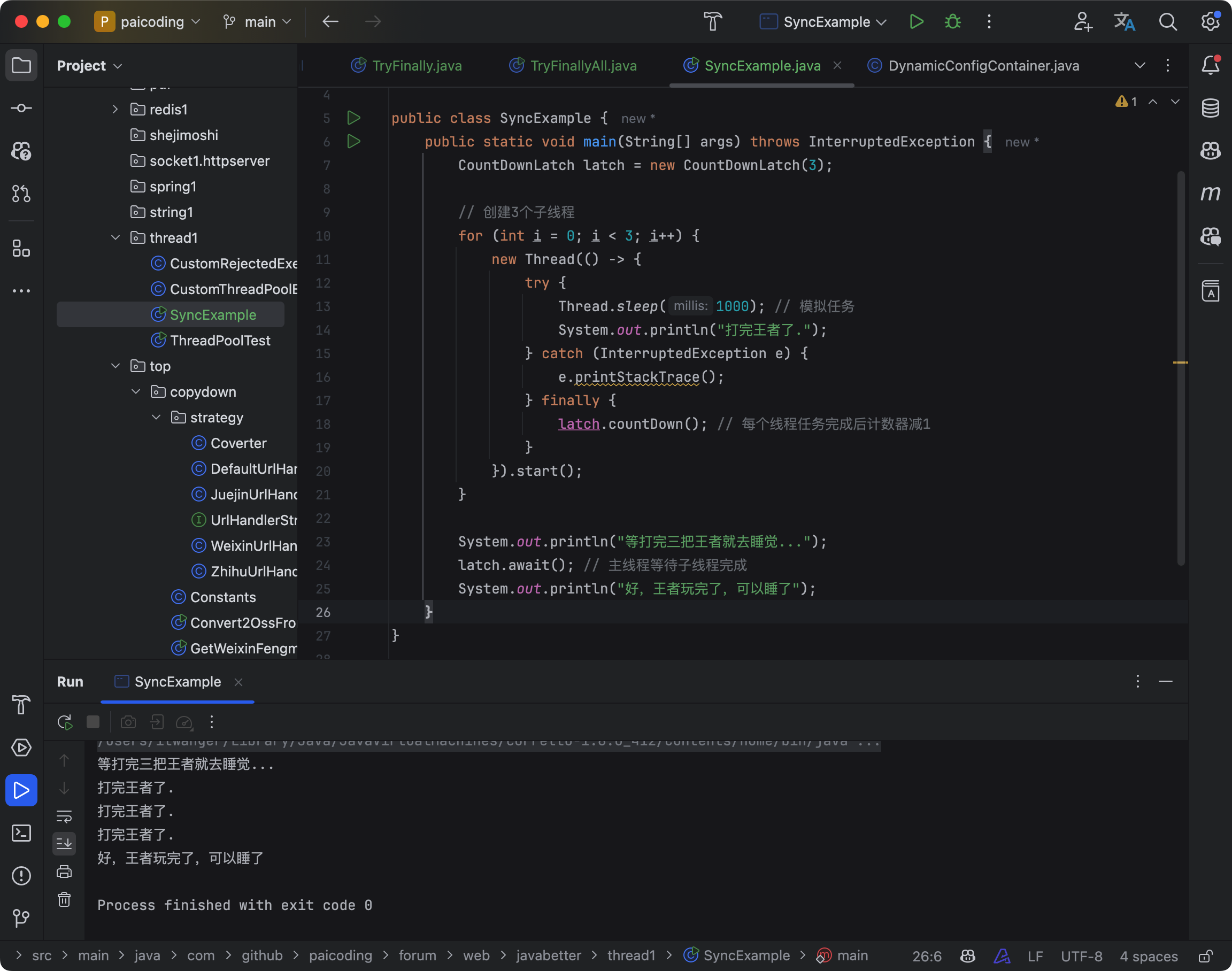
Task: Clear the Run console with trash icon
Action: point(64,900)
